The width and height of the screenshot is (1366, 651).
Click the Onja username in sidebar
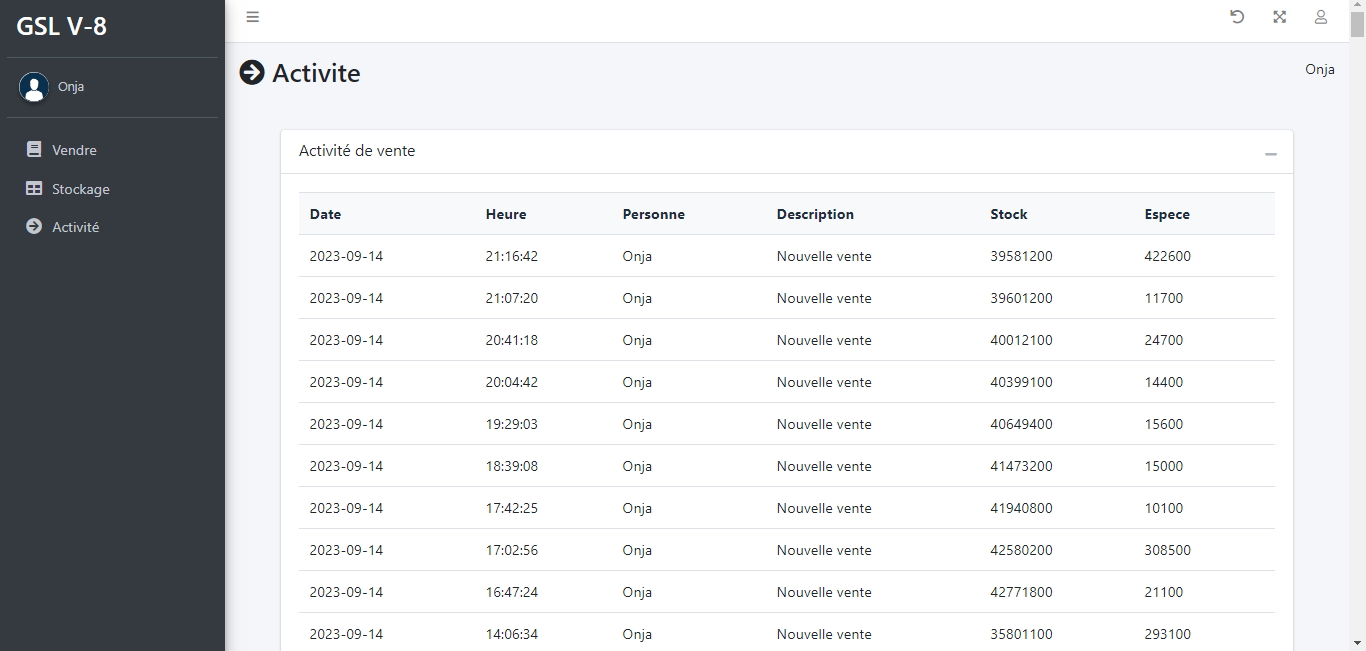[x=71, y=87]
